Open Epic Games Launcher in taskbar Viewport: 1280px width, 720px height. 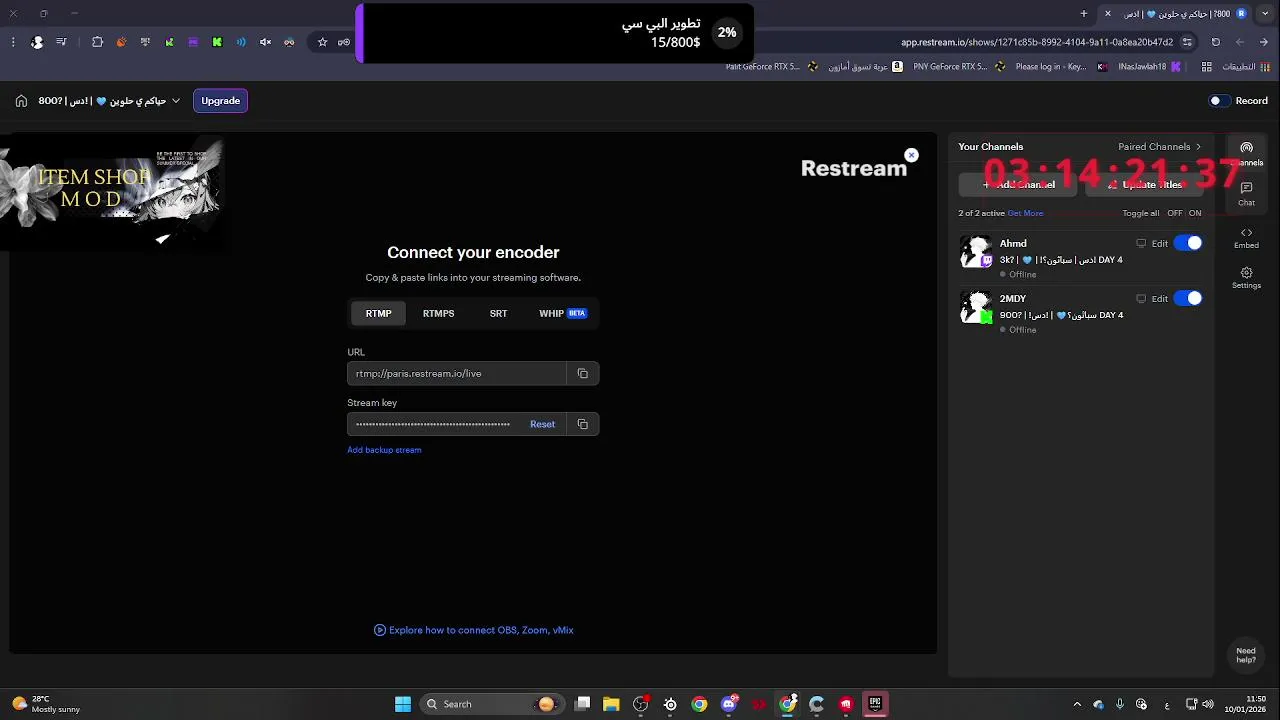[x=875, y=704]
